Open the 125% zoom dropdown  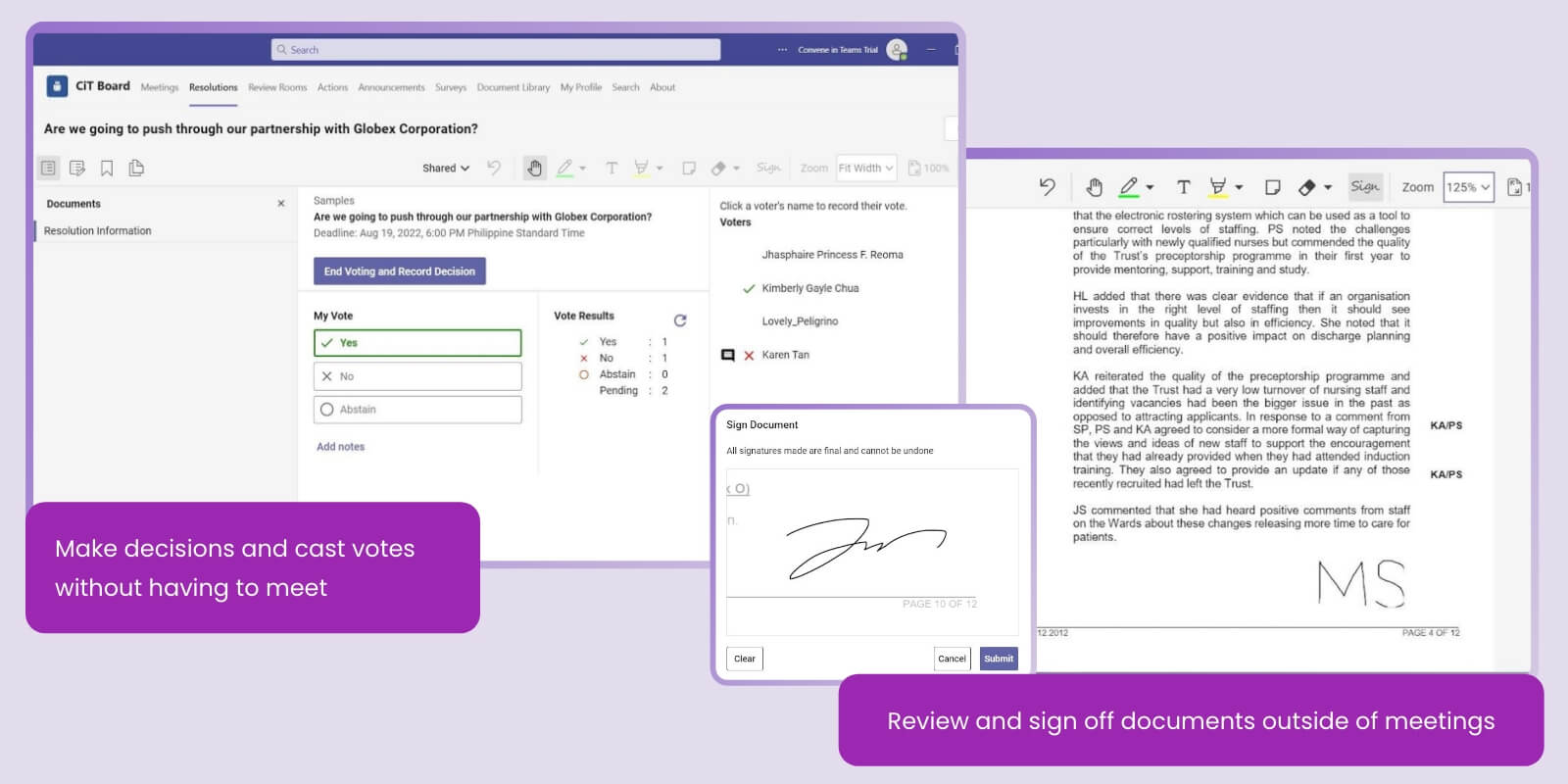(1468, 187)
